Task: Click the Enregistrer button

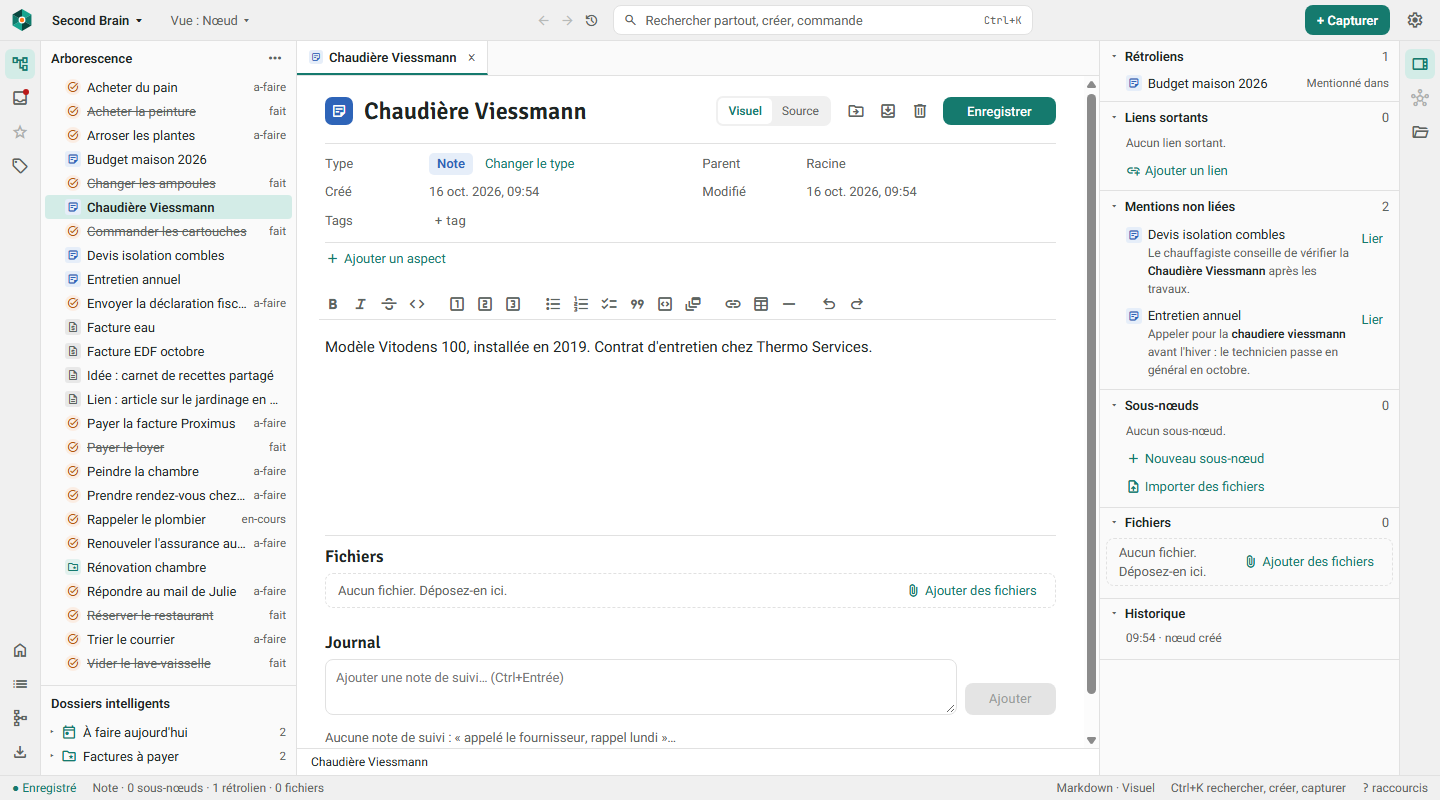Action: [999, 111]
